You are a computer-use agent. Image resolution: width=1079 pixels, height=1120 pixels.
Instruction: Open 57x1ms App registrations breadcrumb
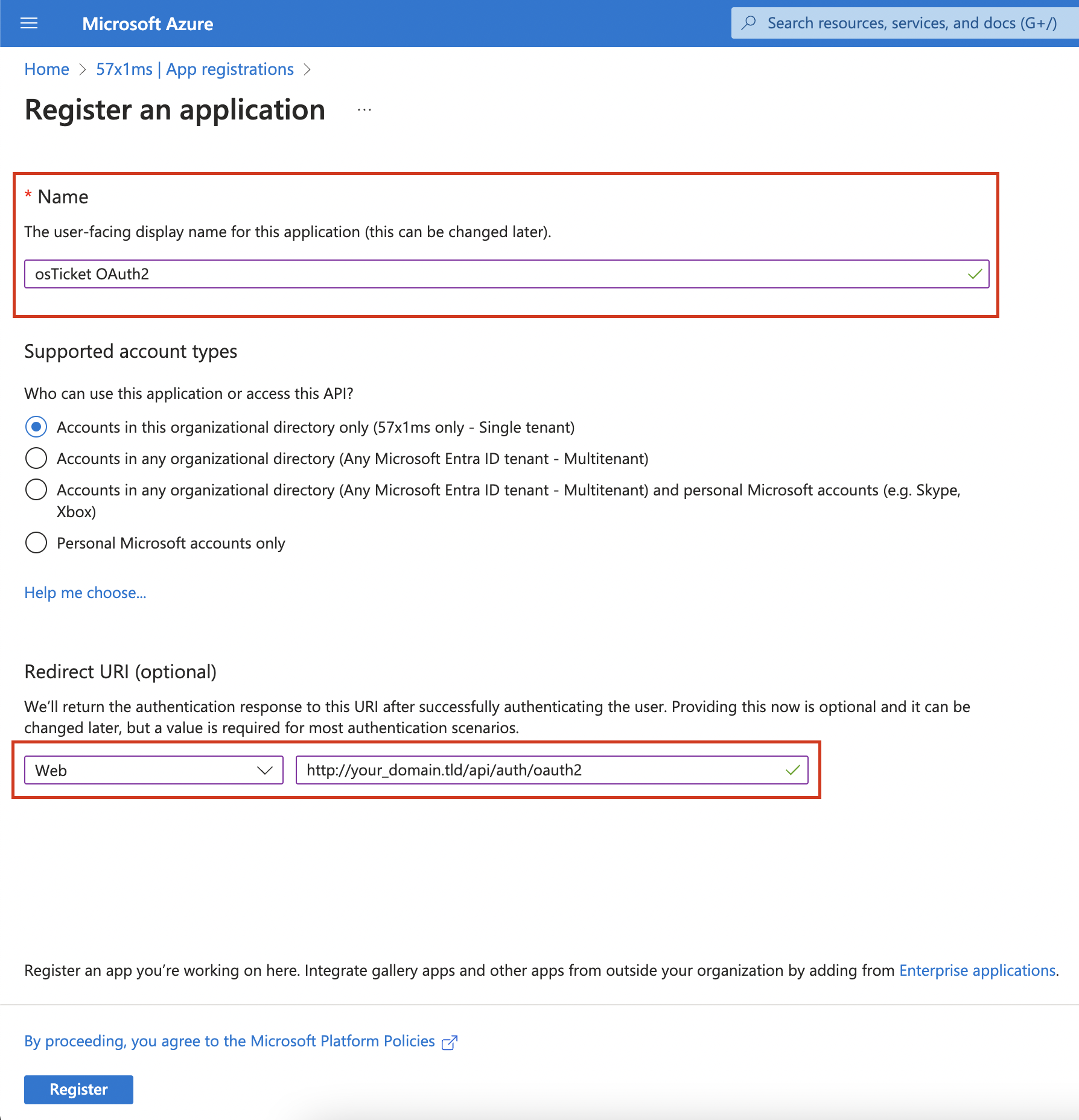pyautogui.click(x=194, y=69)
